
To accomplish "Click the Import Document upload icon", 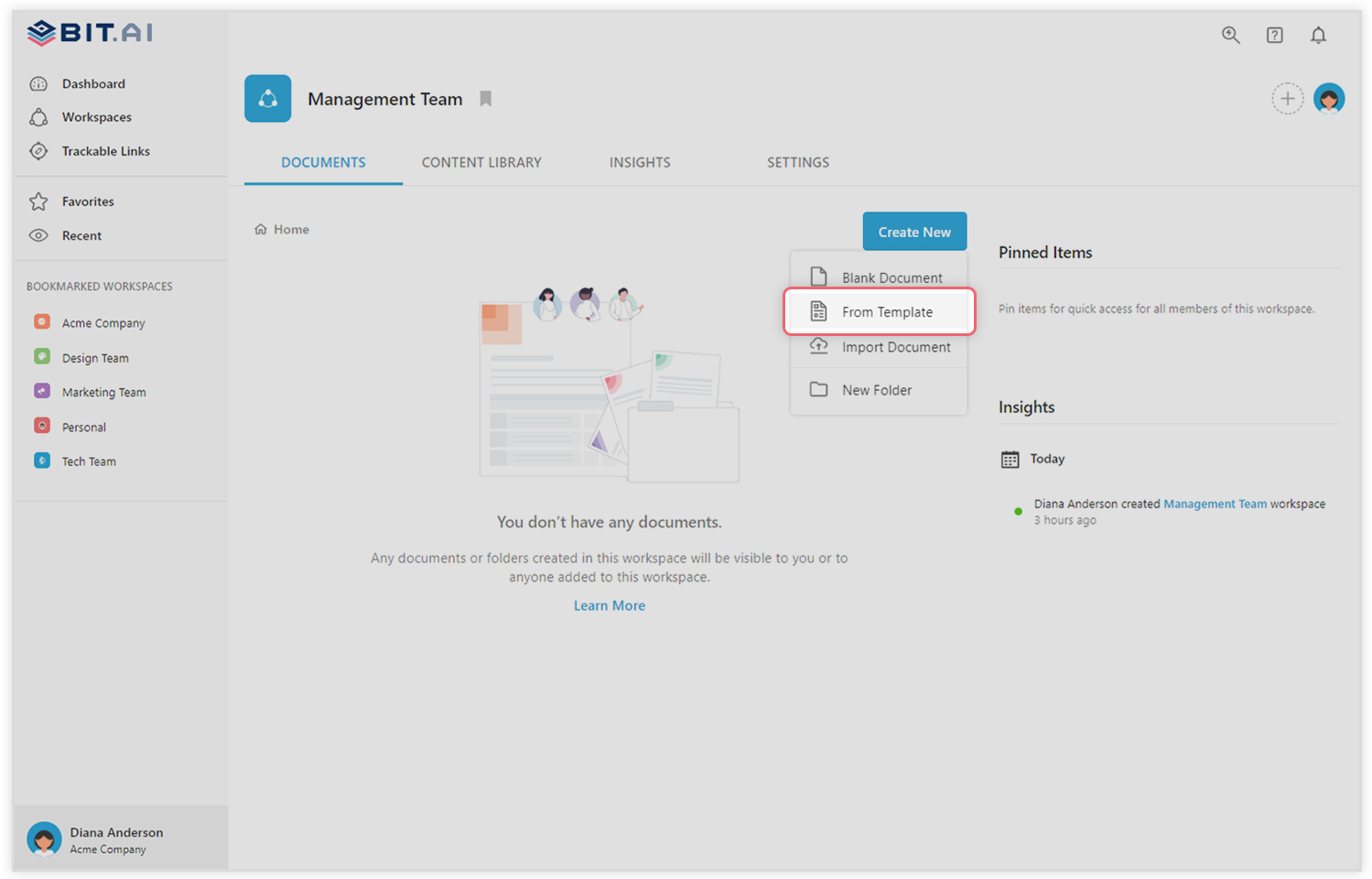I will (x=818, y=346).
